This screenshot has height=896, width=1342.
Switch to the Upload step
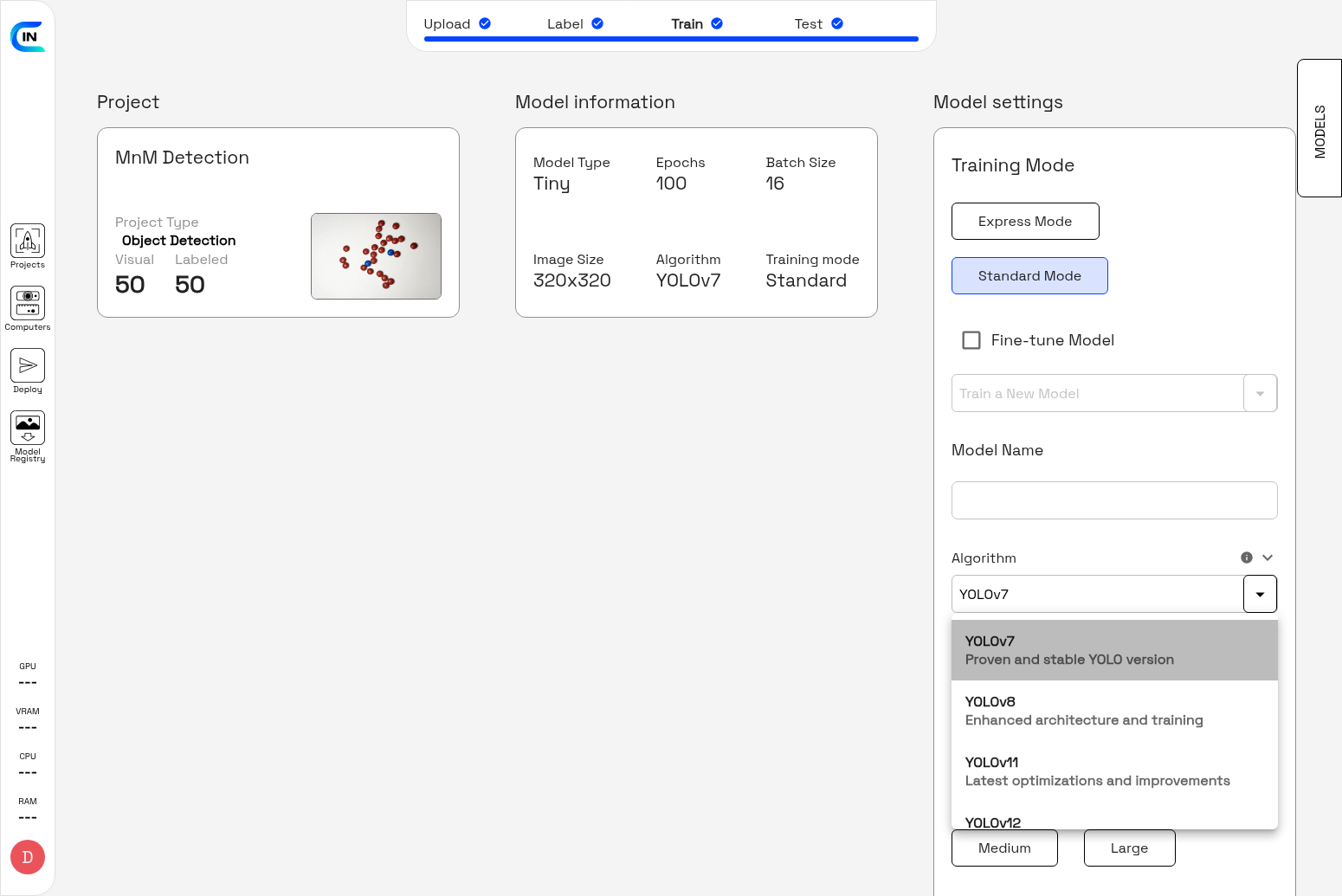(445, 23)
